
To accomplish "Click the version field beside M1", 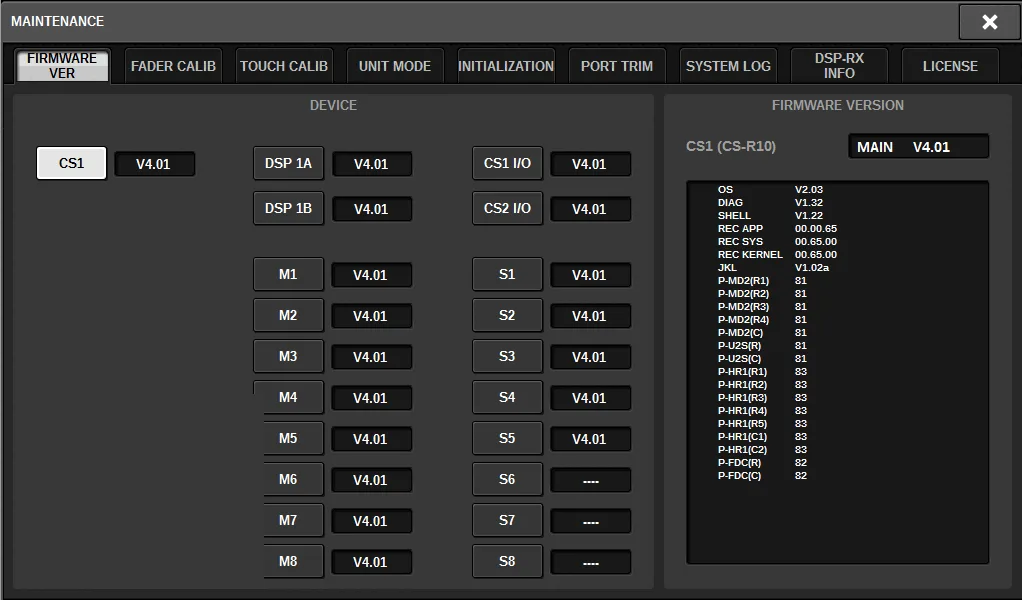I will coord(372,276).
